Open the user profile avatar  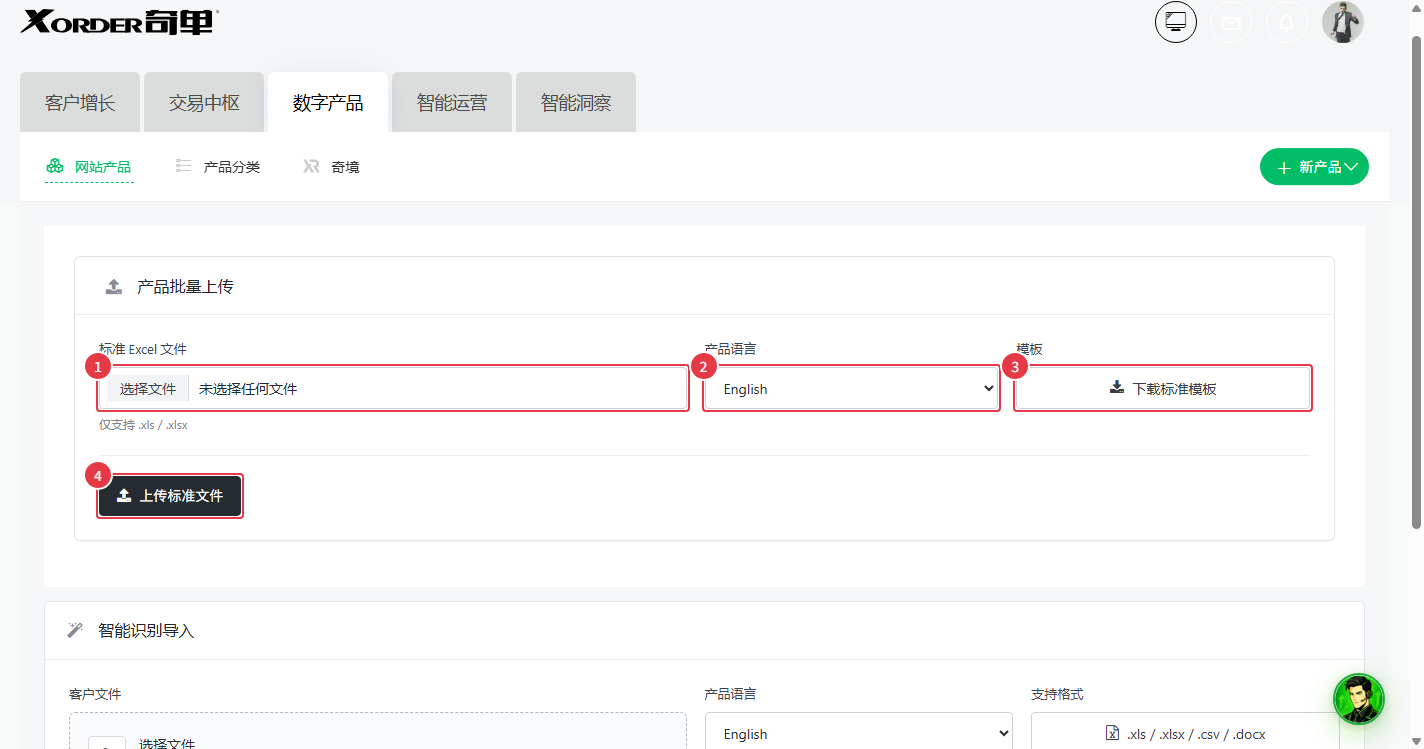1343,22
